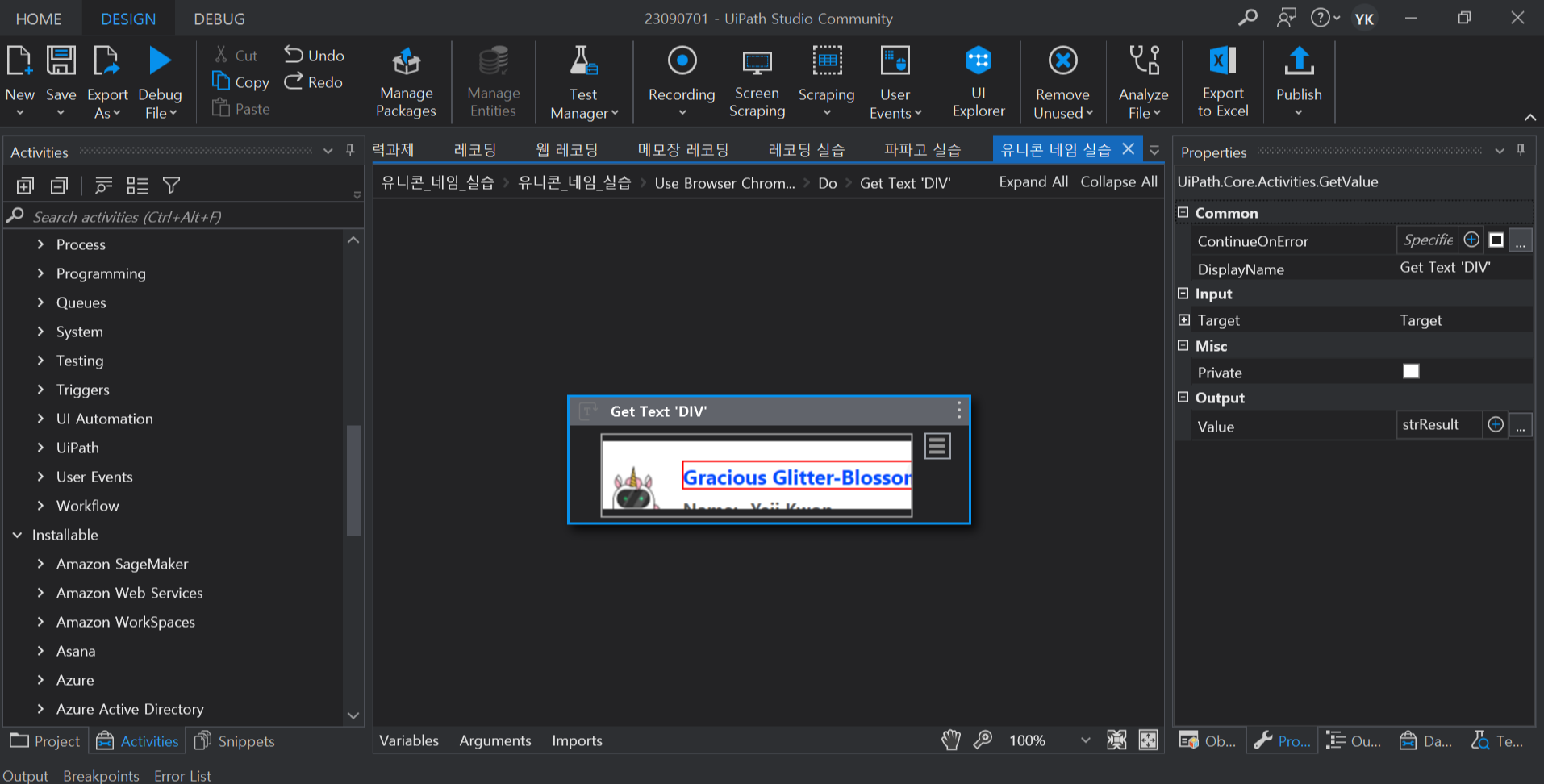Open the Variables panel
Viewport: 1544px width, 784px height.
pyautogui.click(x=409, y=740)
